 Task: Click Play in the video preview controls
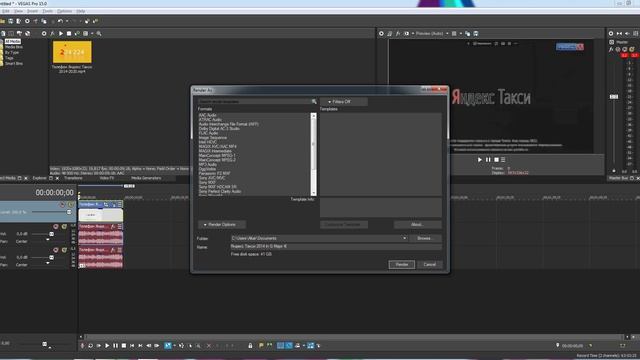click(x=480, y=160)
